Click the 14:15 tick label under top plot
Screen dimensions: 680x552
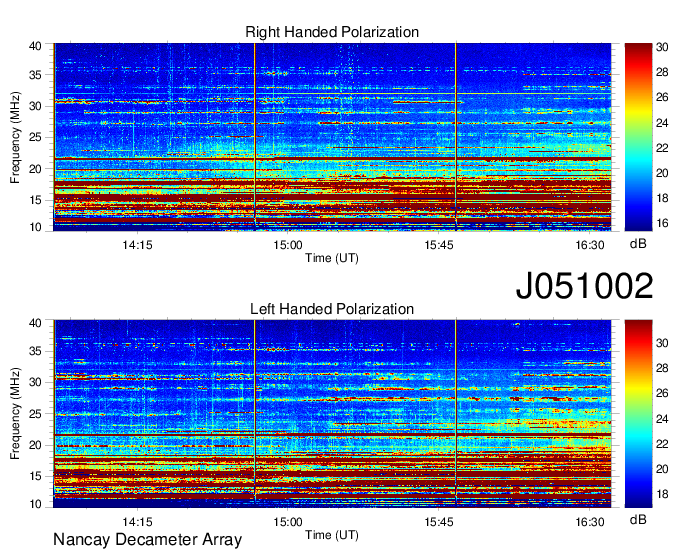[137, 245]
